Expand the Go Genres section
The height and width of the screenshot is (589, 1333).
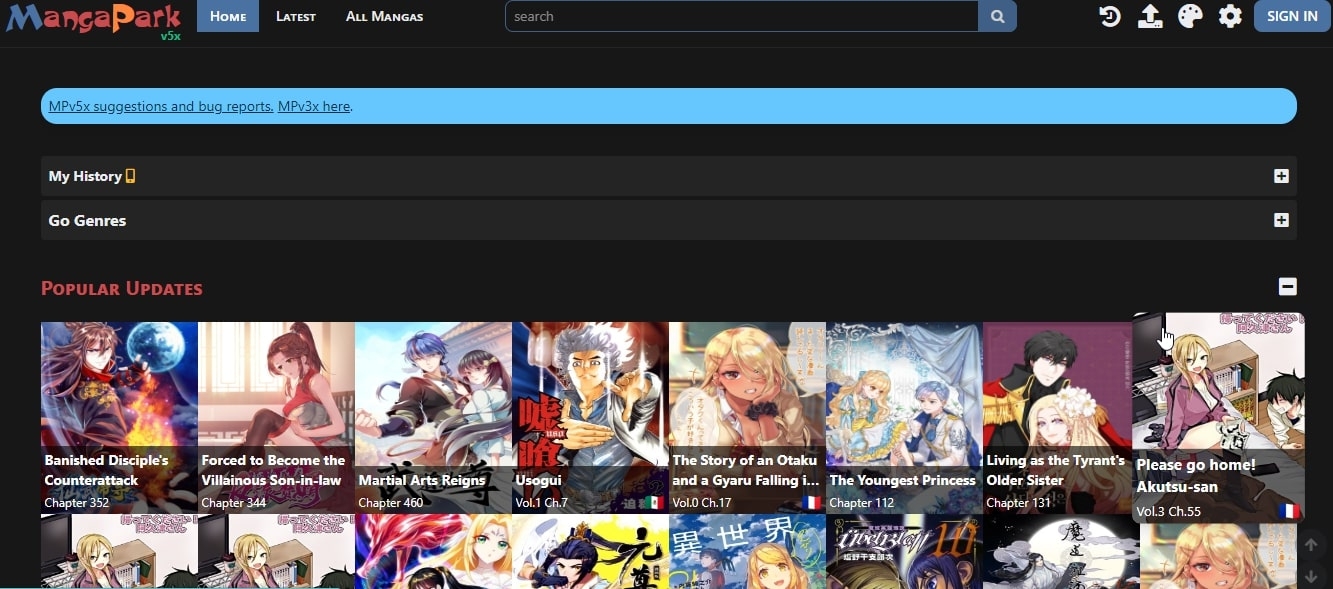pos(1281,220)
